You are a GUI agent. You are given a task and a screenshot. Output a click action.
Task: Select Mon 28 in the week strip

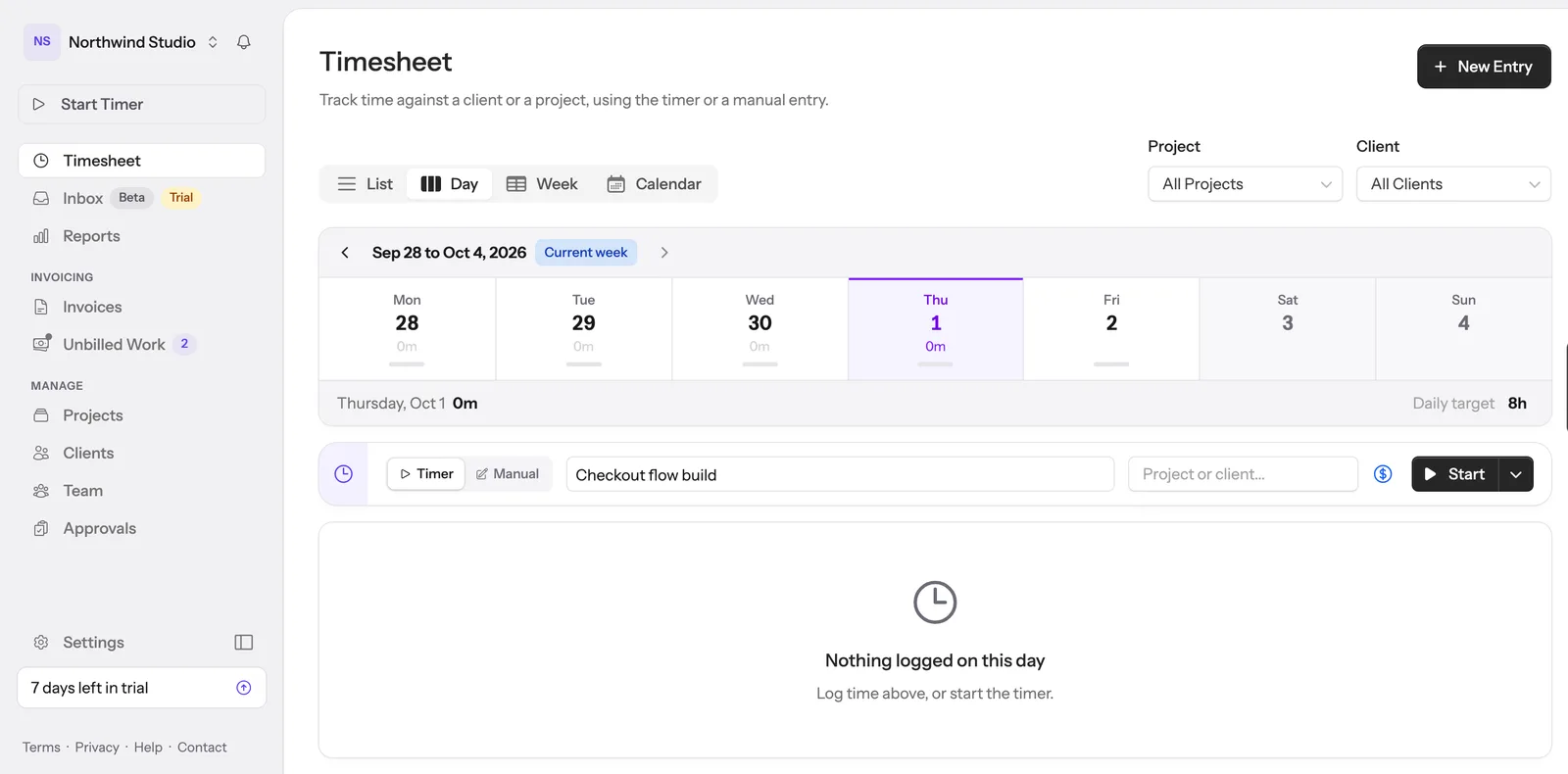click(x=407, y=329)
